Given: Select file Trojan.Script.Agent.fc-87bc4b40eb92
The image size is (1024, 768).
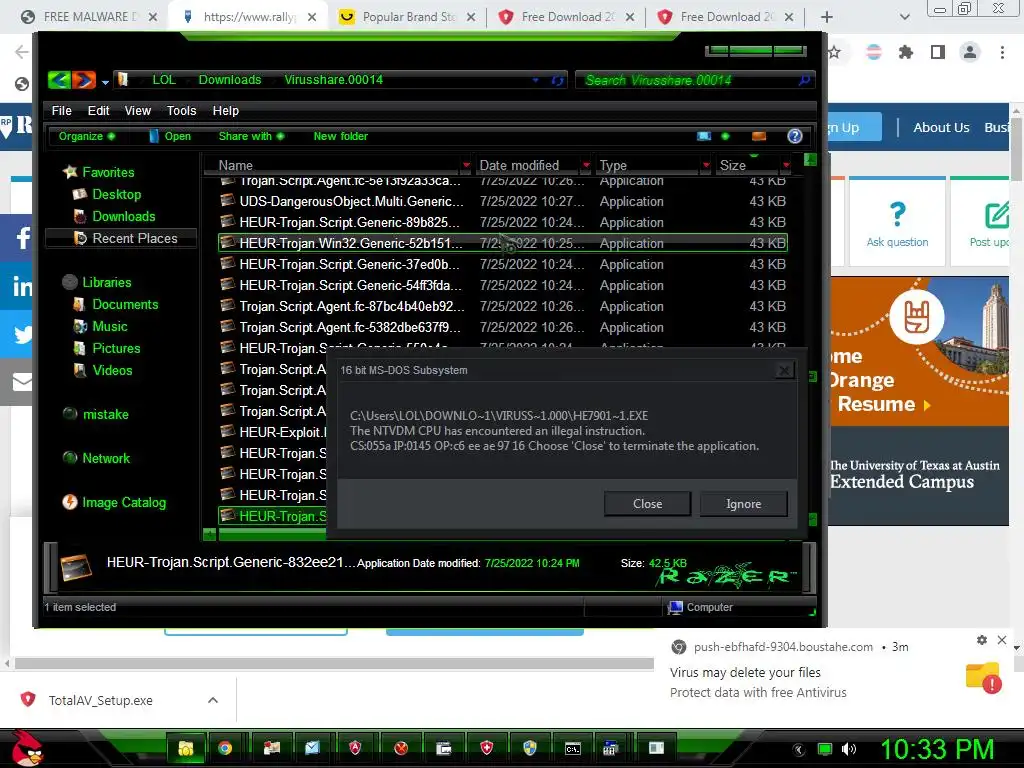Looking at the screenshot, I should click(x=503, y=306).
